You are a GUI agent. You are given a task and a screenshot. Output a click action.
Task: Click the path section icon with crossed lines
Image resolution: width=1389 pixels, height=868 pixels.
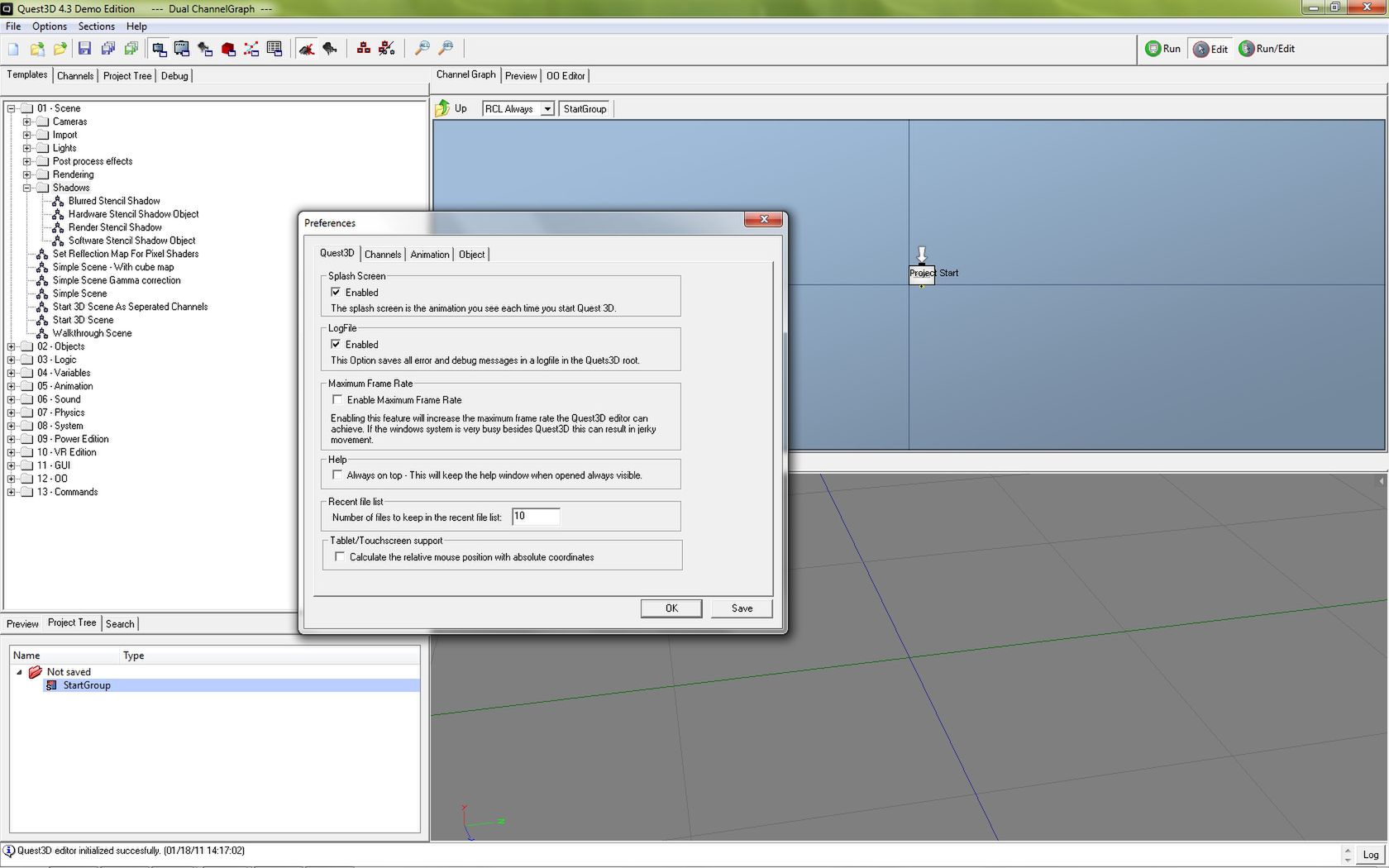[251, 49]
